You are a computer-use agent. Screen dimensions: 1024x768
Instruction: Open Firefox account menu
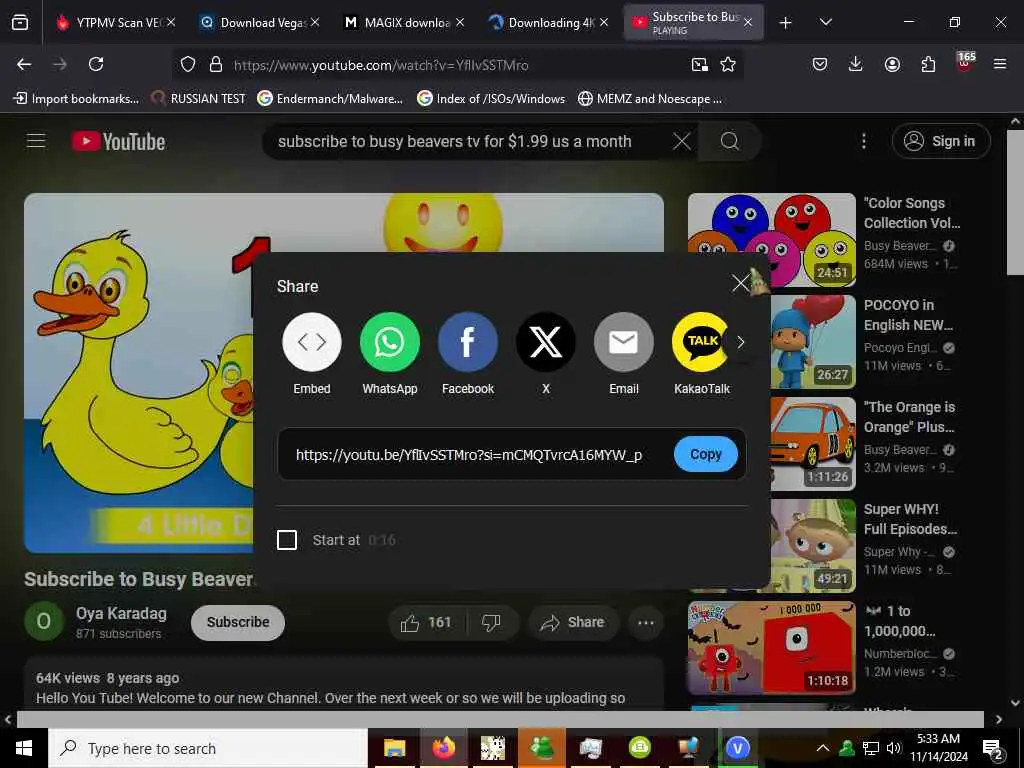point(892,64)
